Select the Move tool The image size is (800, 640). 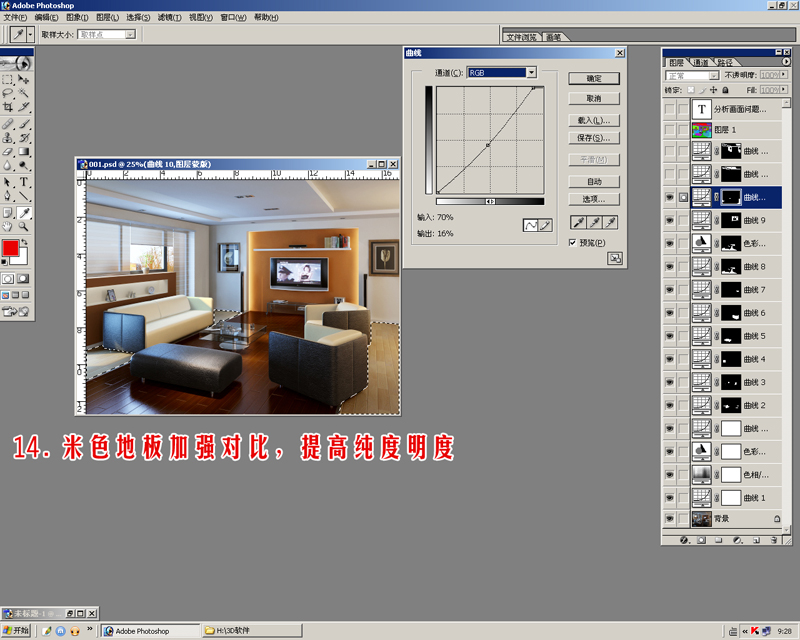point(23,80)
